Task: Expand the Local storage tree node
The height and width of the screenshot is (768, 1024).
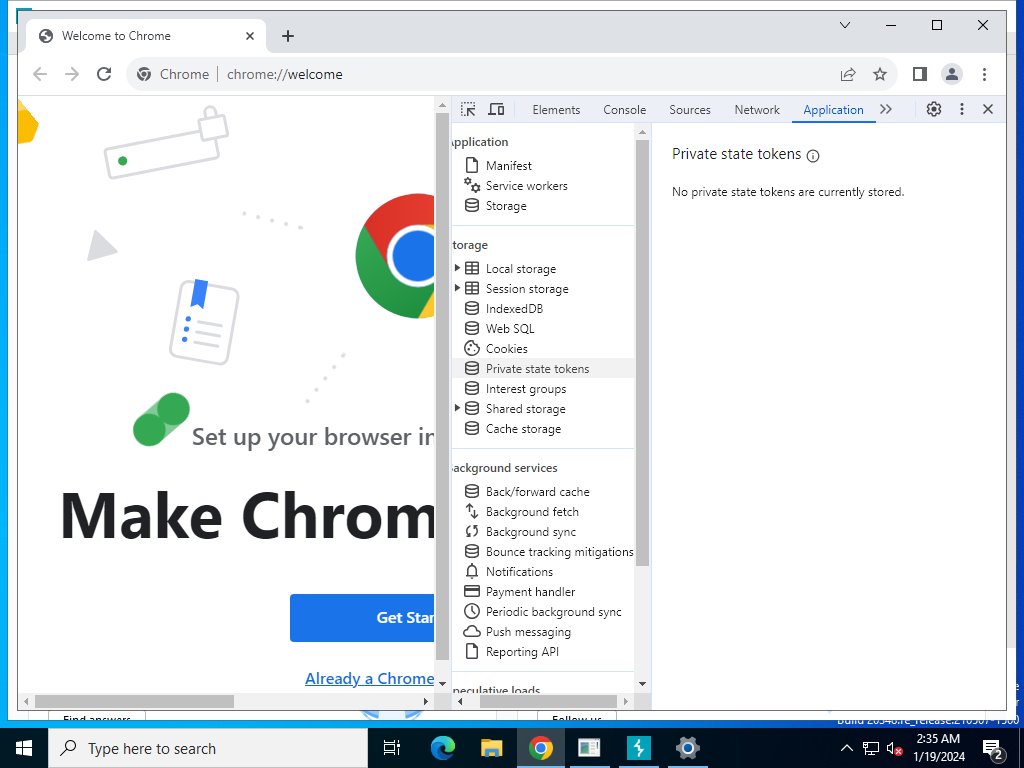Action: click(457, 268)
